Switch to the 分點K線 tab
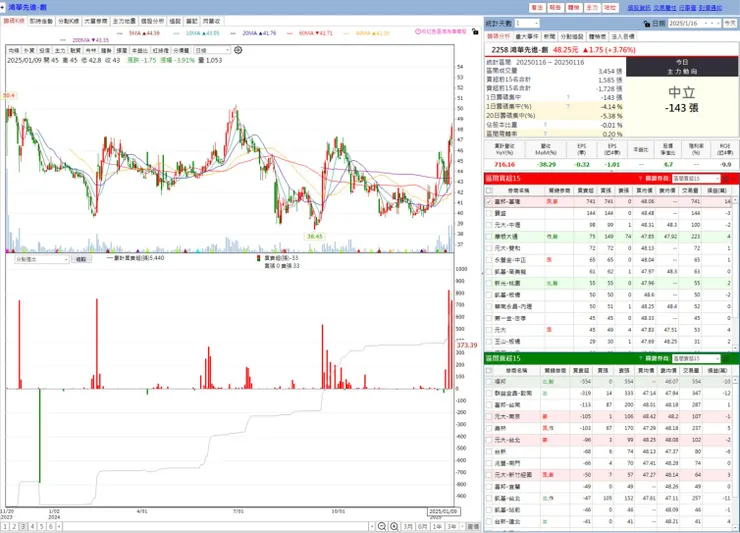Screen dimensions: 740x533 click(68, 21)
